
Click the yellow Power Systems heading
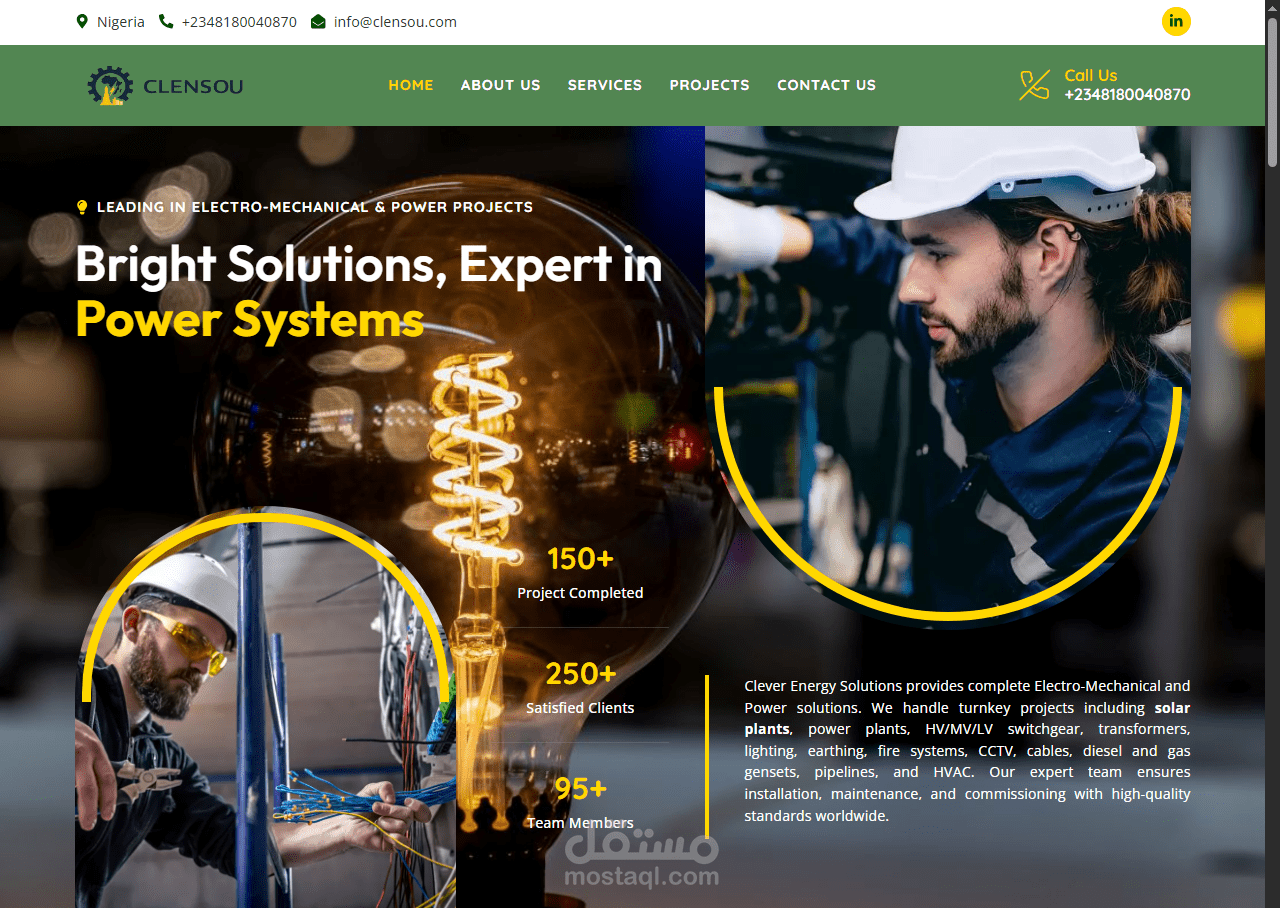pos(250,319)
